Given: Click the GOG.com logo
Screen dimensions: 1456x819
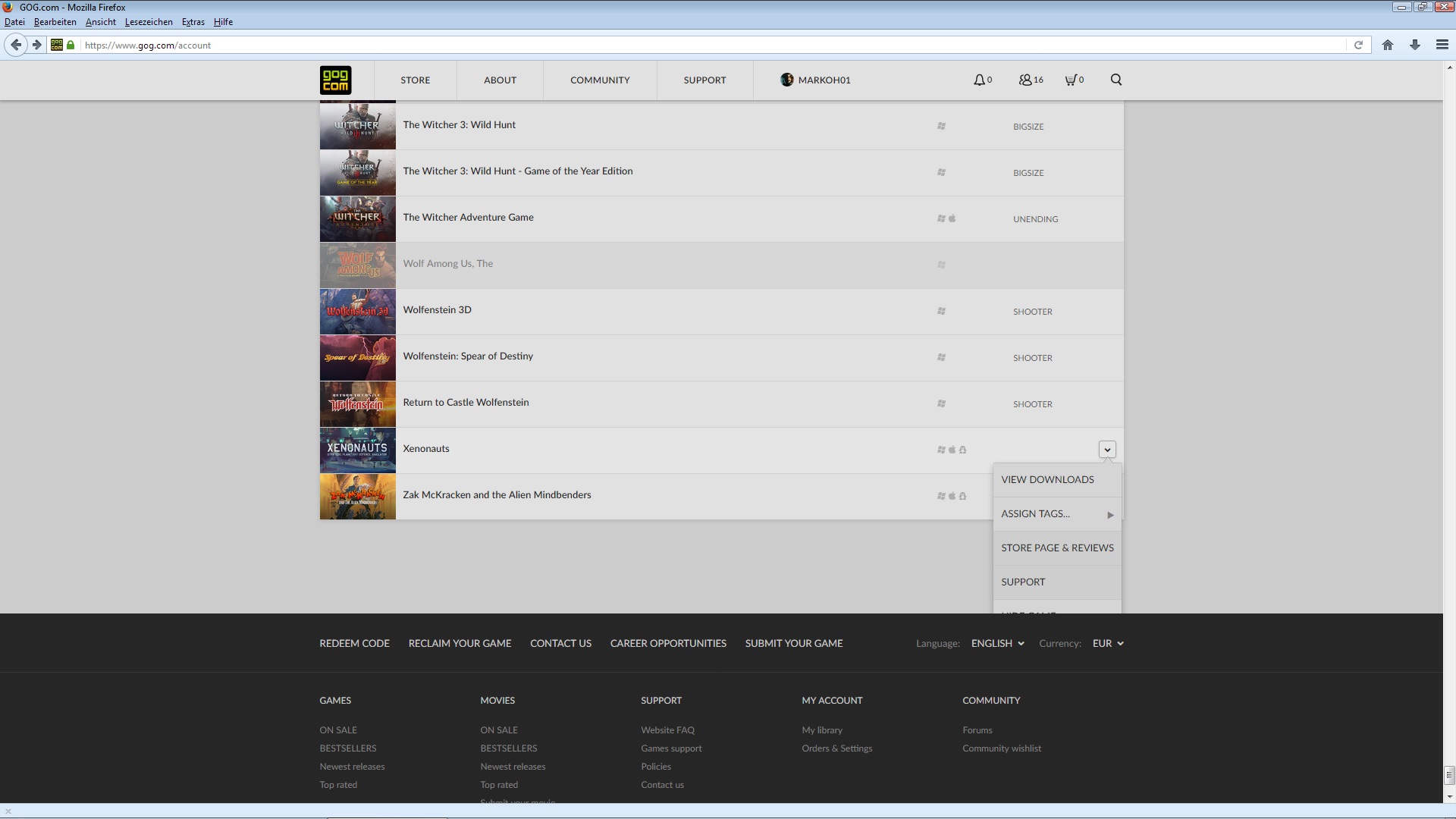Looking at the screenshot, I should pos(335,80).
